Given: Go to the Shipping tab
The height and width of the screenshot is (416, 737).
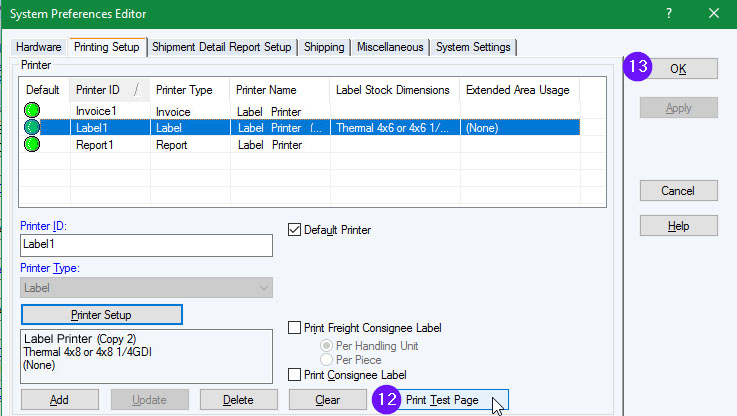Looking at the screenshot, I should click(324, 47).
